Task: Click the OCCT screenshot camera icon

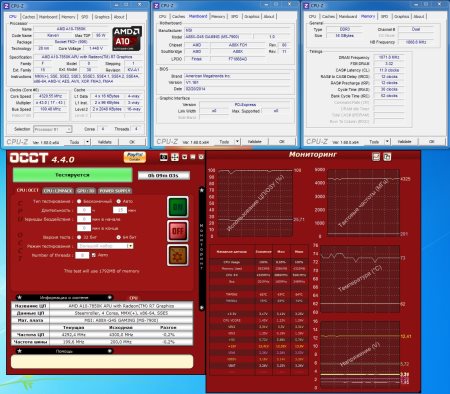Action: [x=163, y=157]
